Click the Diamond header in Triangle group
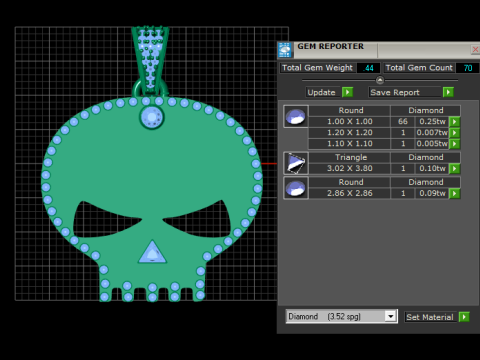The image size is (480, 360). tap(426, 157)
